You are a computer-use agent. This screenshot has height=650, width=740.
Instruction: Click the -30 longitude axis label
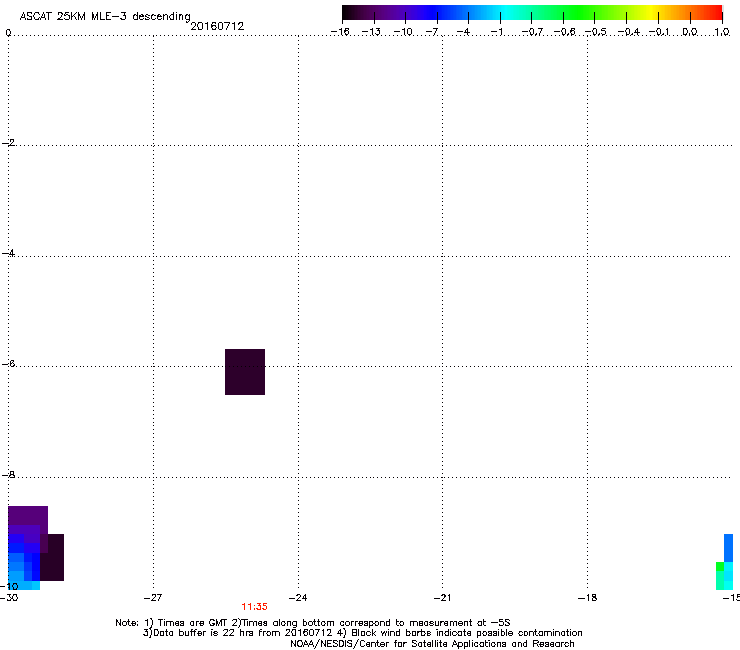(x=9, y=598)
